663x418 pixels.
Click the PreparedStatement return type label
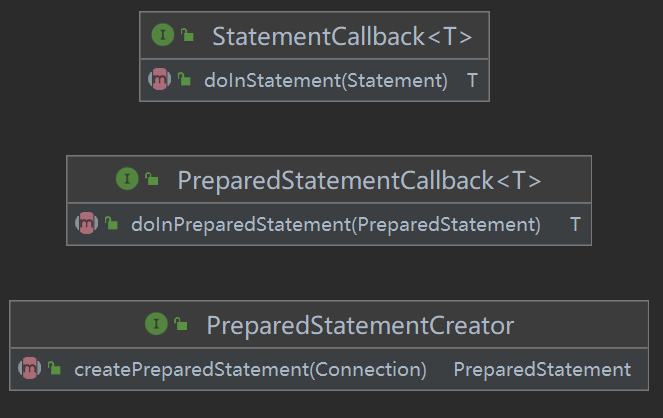coord(542,370)
